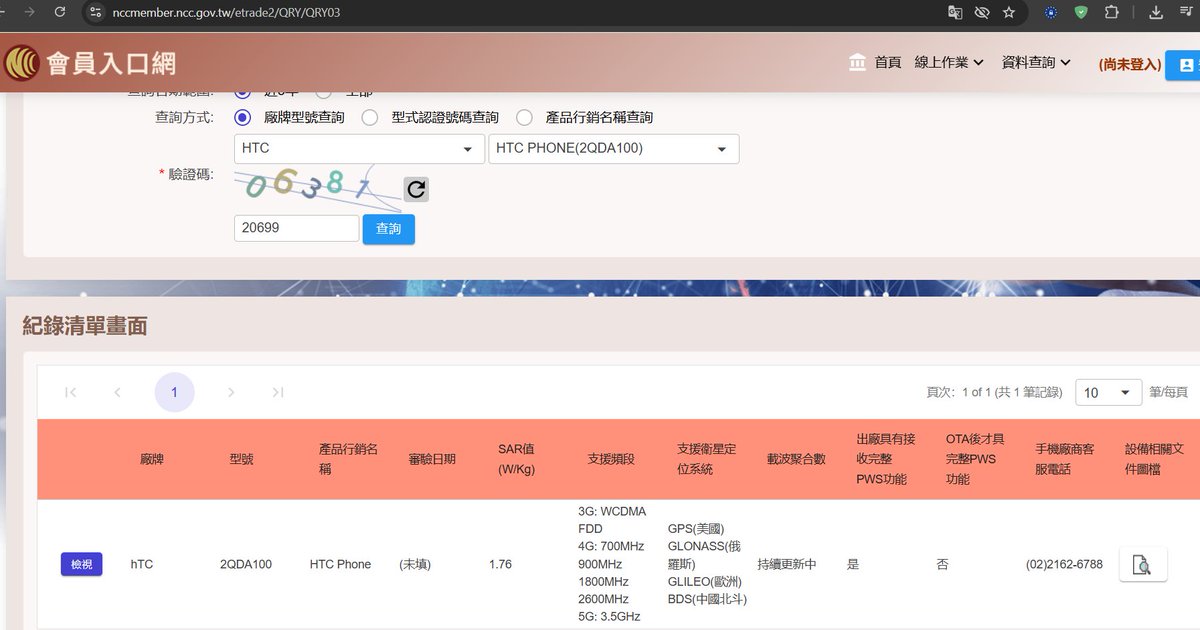Viewport: 1200px width, 630px height.
Task: Click the 審驗日期 column header
Action: pyautogui.click(x=432, y=459)
